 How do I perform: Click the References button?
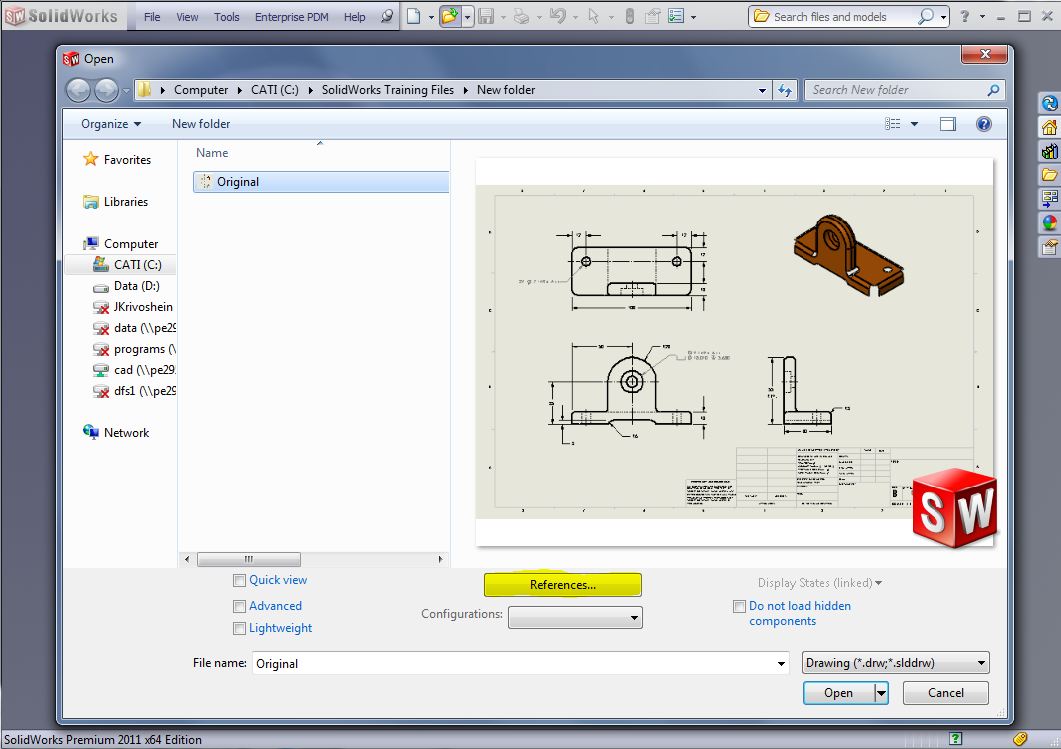pos(562,585)
